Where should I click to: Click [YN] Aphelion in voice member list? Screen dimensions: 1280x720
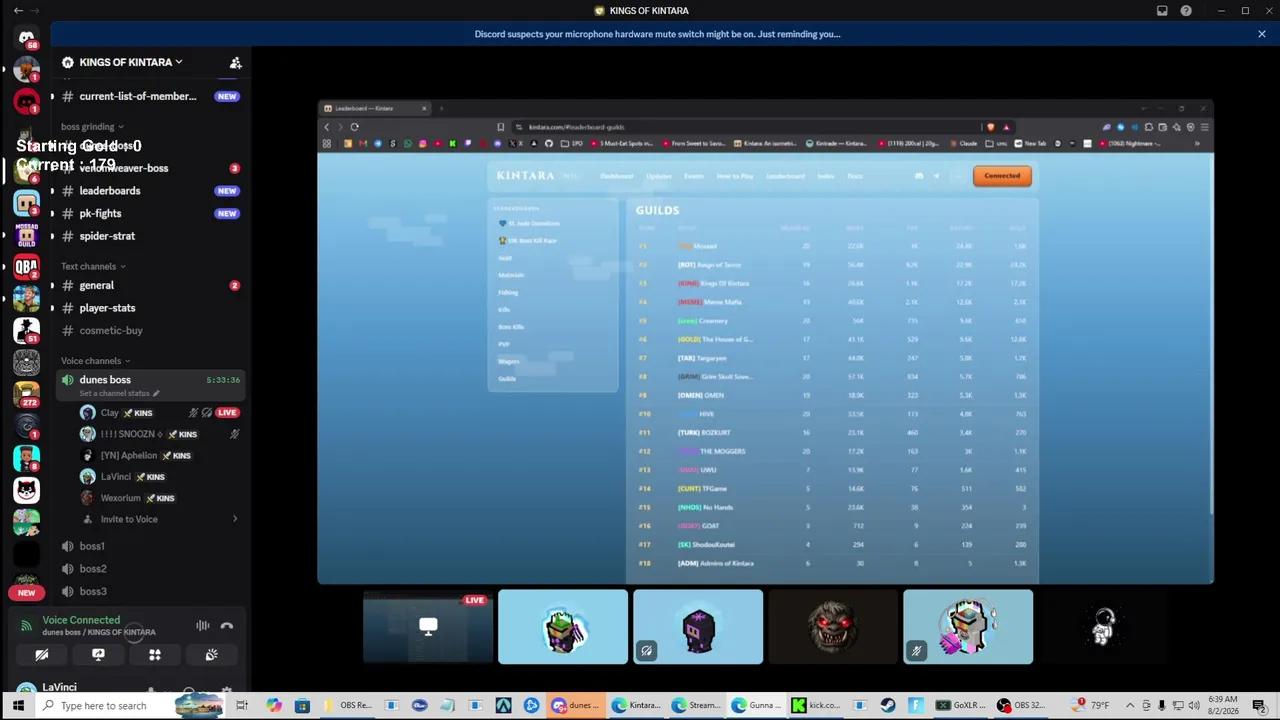click(128, 455)
